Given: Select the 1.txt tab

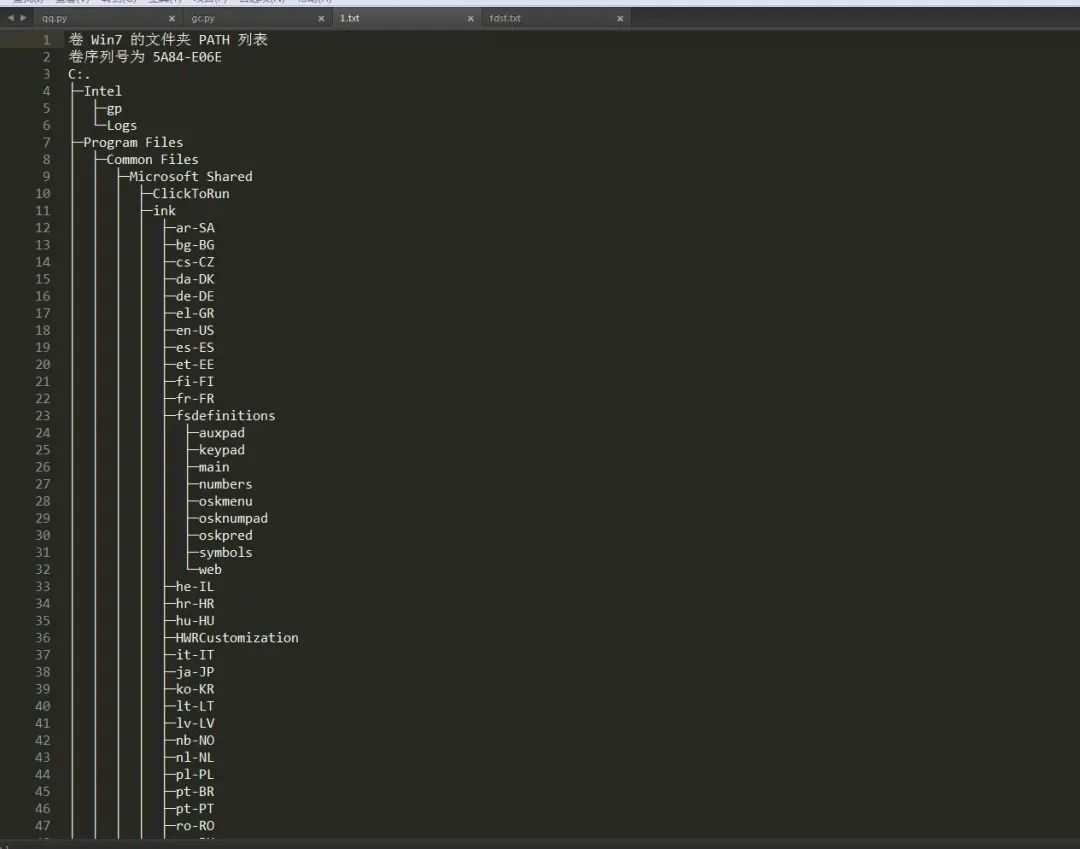Looking at the screenshot, I should 350,17.
